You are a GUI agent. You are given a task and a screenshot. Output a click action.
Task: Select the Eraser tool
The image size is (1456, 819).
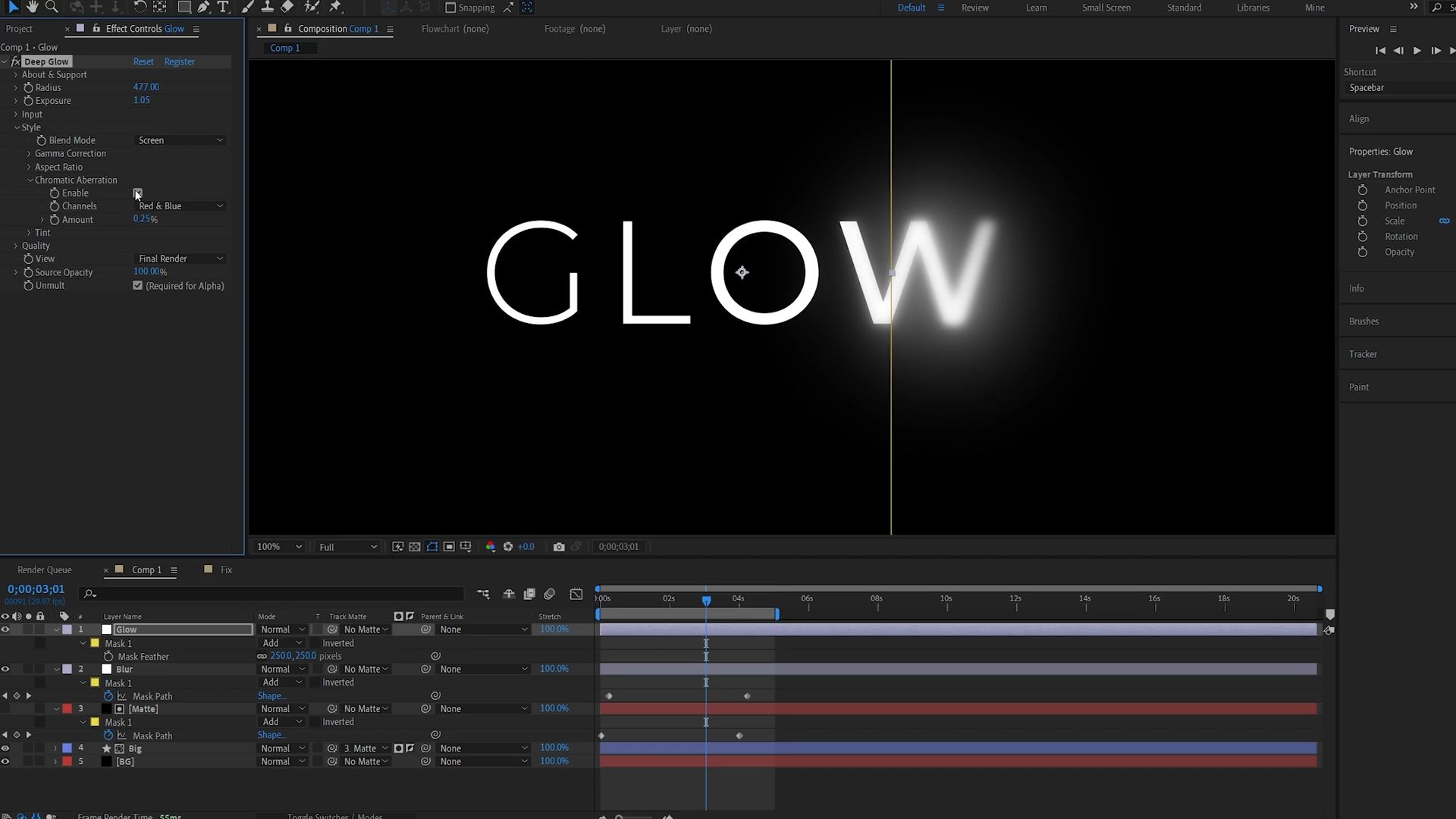pos(287,7)
